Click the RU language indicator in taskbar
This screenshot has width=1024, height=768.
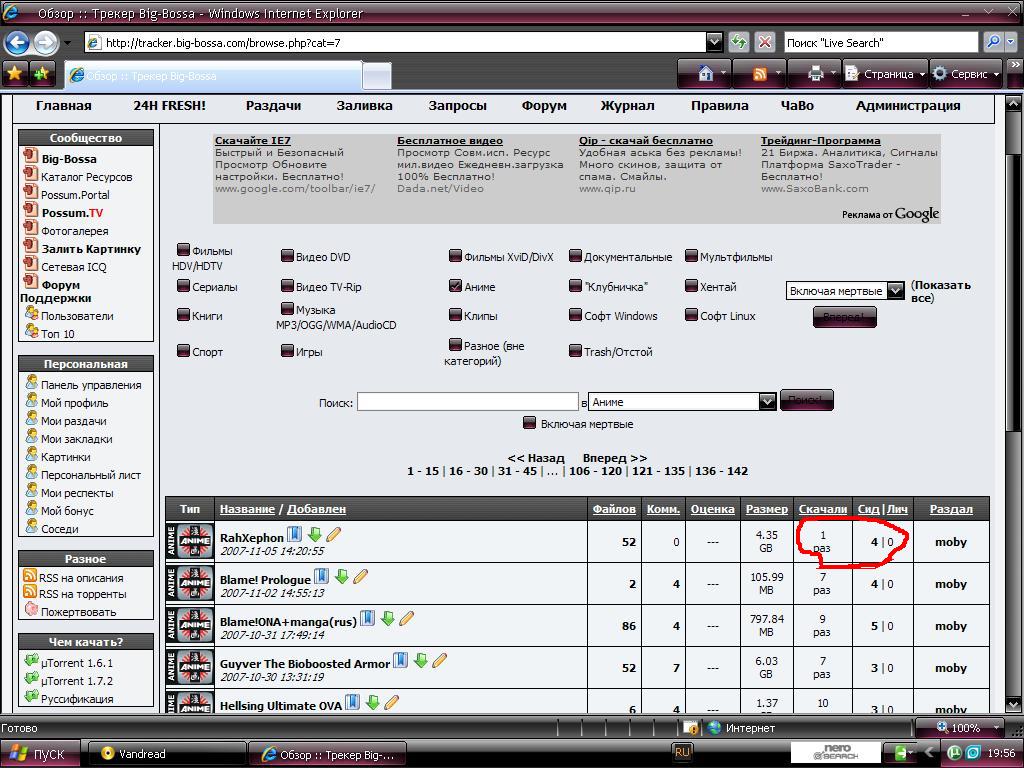coord(682,752)
